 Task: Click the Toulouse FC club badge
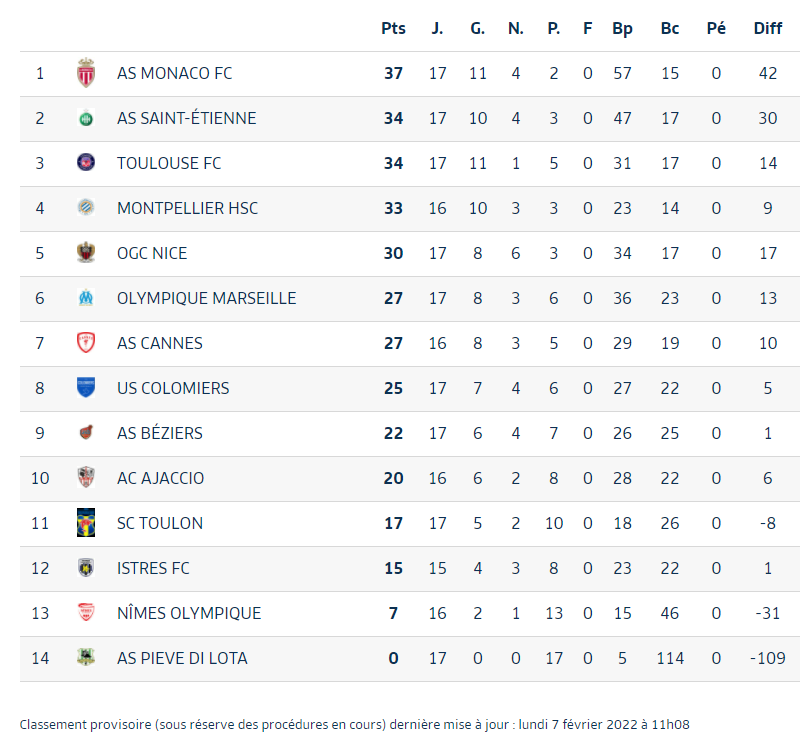(86, 163)
